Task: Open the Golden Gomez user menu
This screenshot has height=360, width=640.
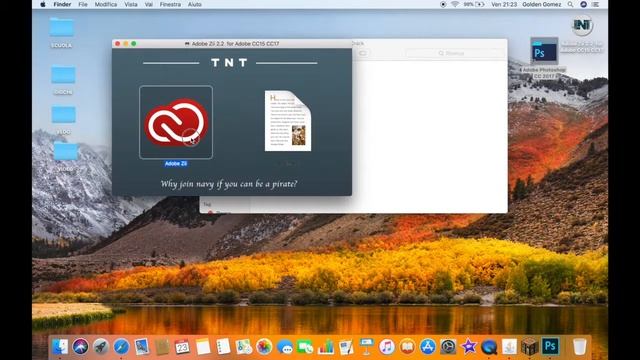Action: tap(542, 4)
